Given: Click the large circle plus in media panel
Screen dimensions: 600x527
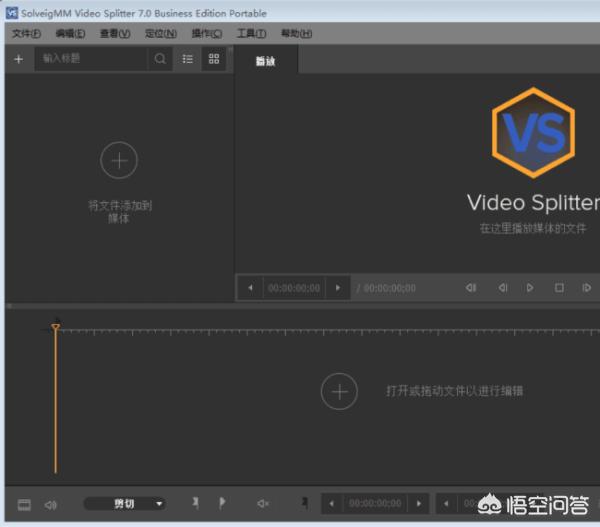Looking at the screenshot, I should (119, 160).
